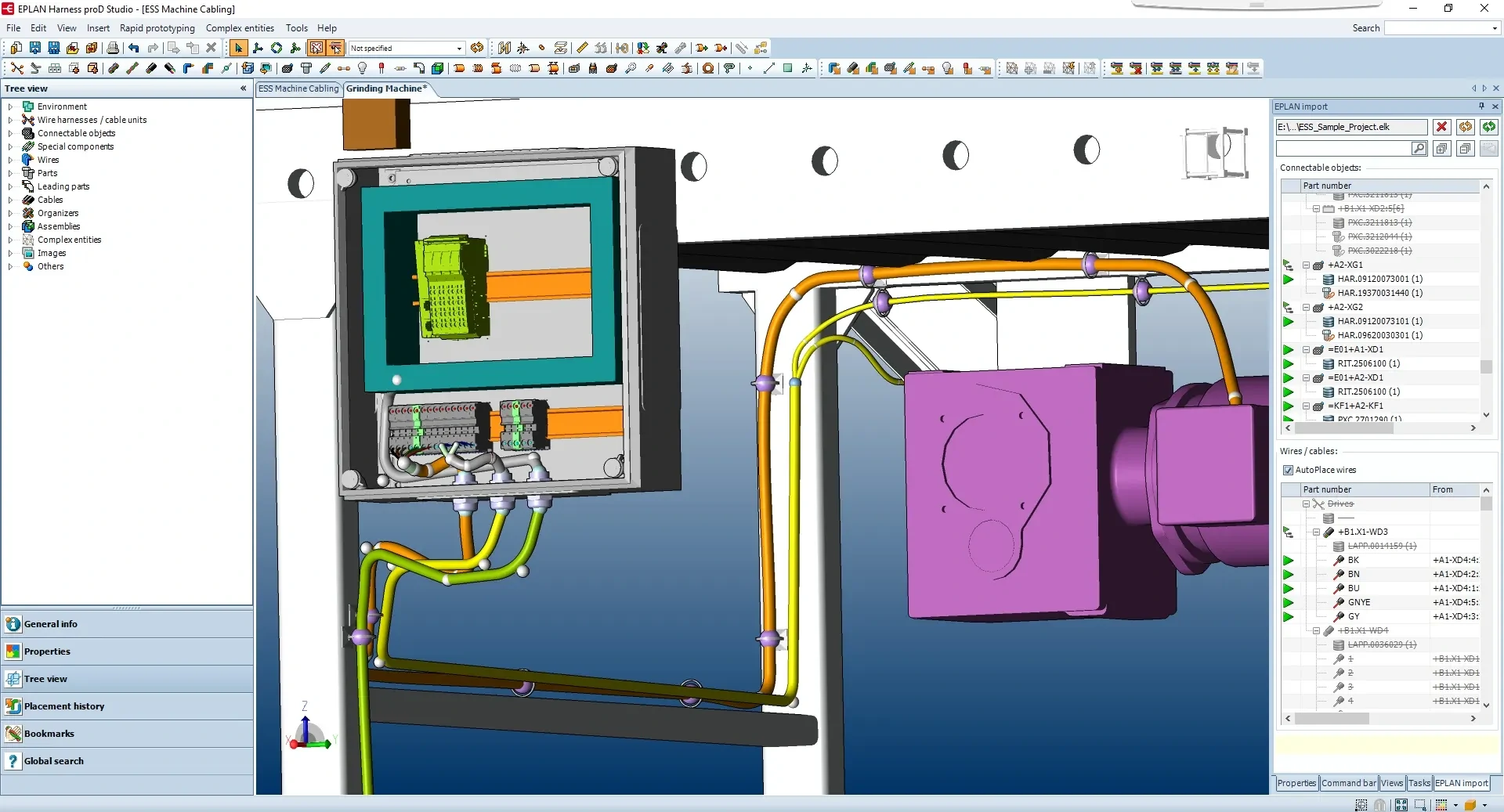1504x812 pixels.
Task: Activate the arrow selection tool
Action: (239, 48)
